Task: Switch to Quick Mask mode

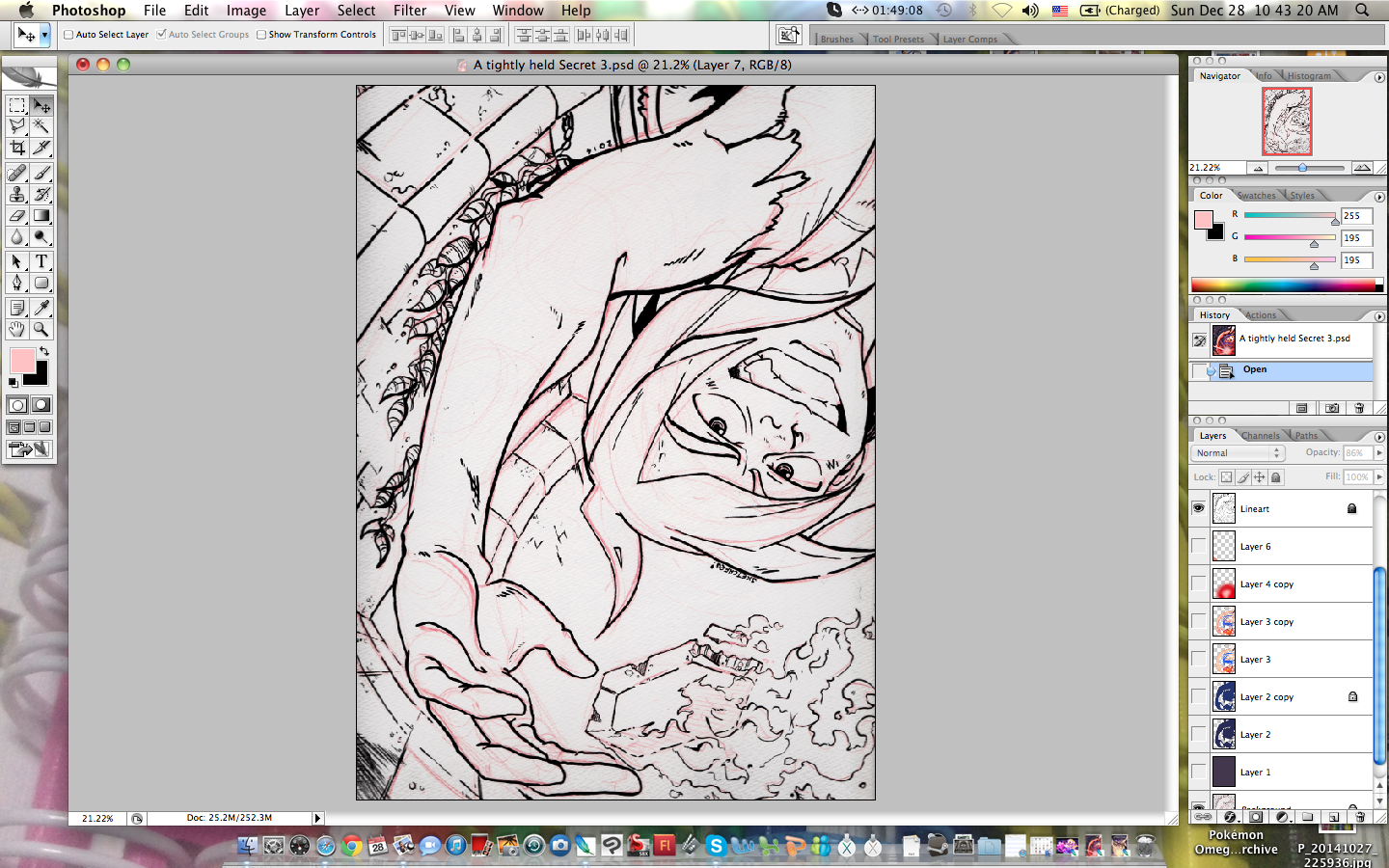Action: click(41, 405)
